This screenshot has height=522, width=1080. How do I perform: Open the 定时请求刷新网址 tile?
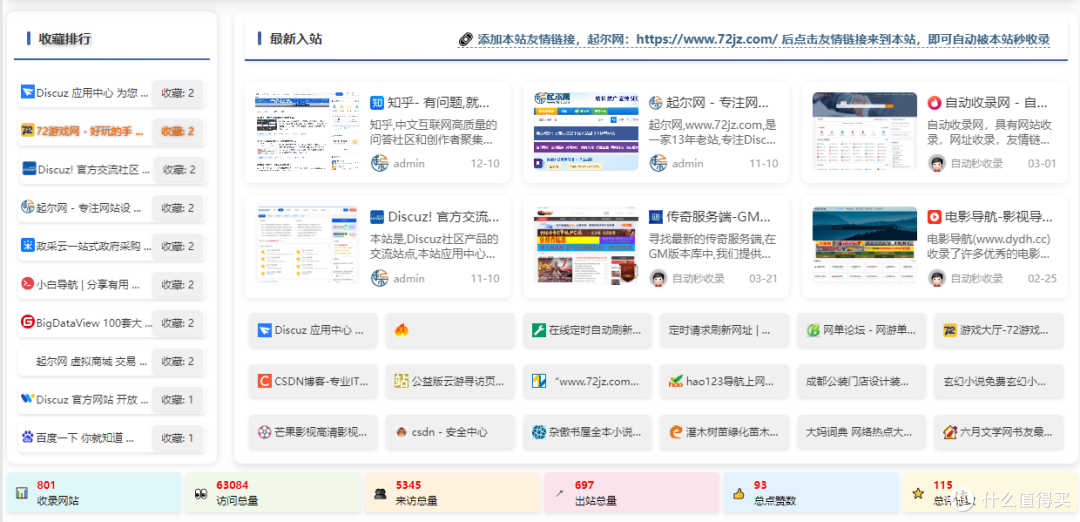click(723, 330)
